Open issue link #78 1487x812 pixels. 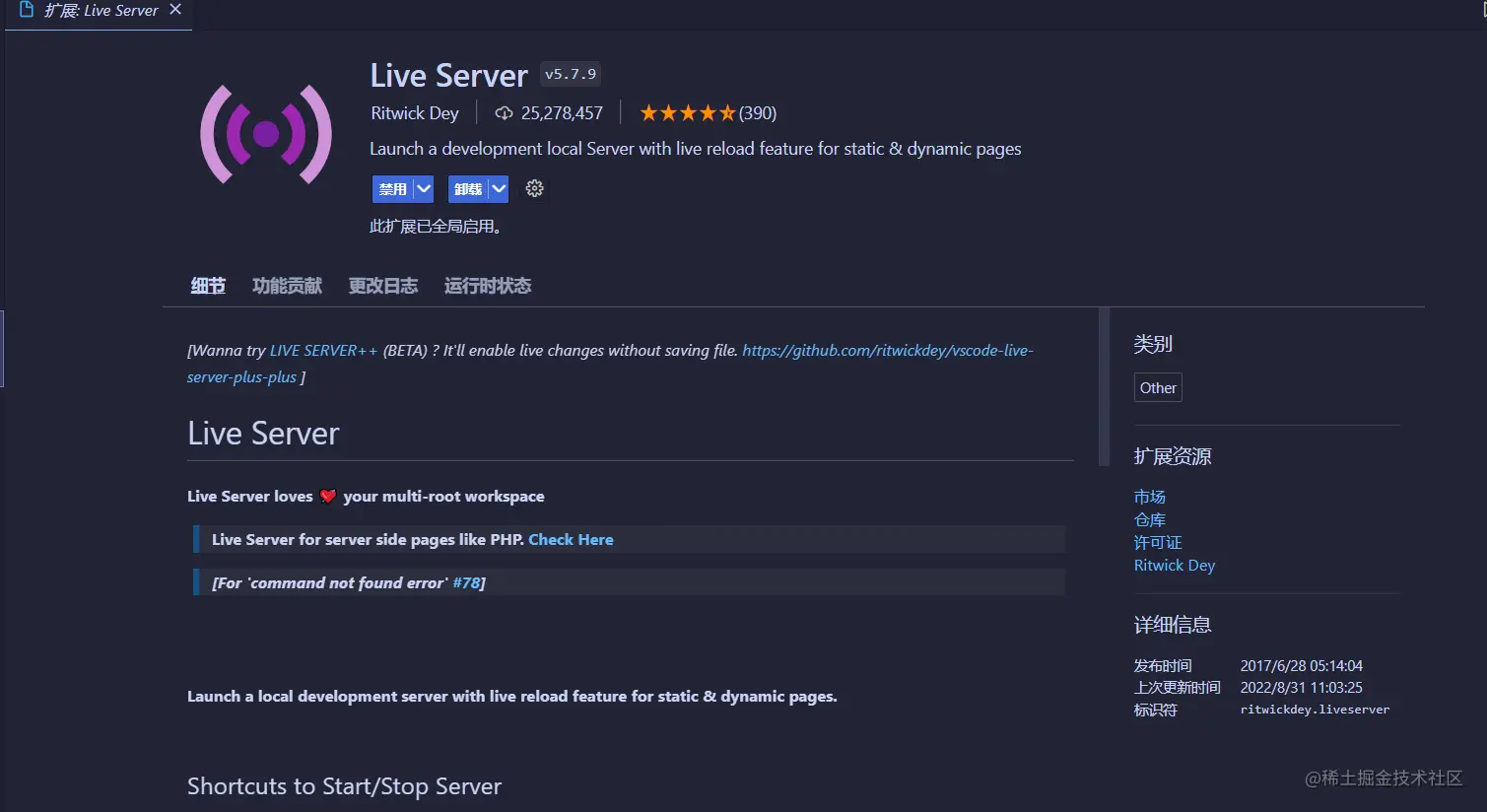click(466, 583)
